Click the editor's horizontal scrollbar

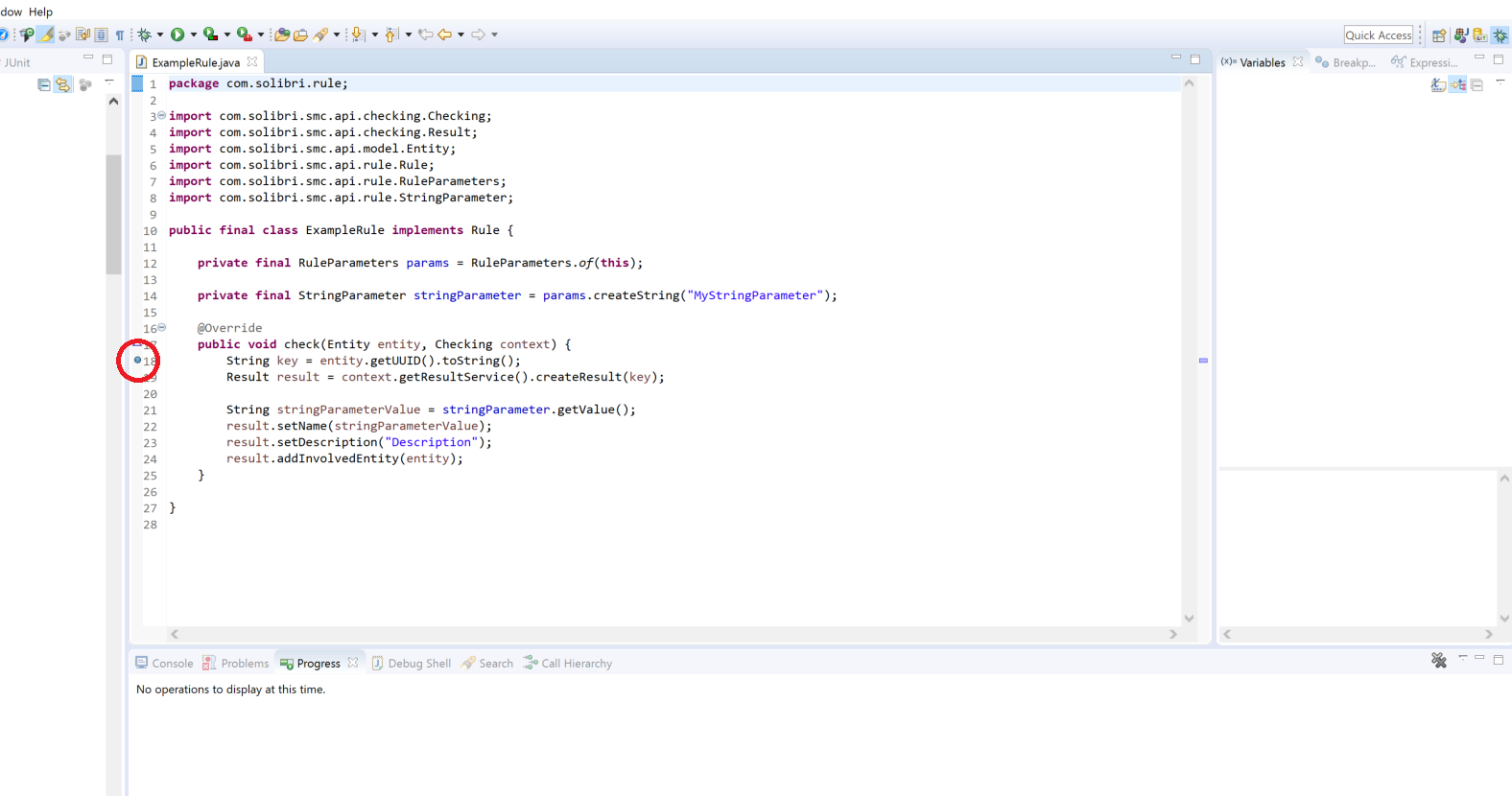tap(672, 634)
